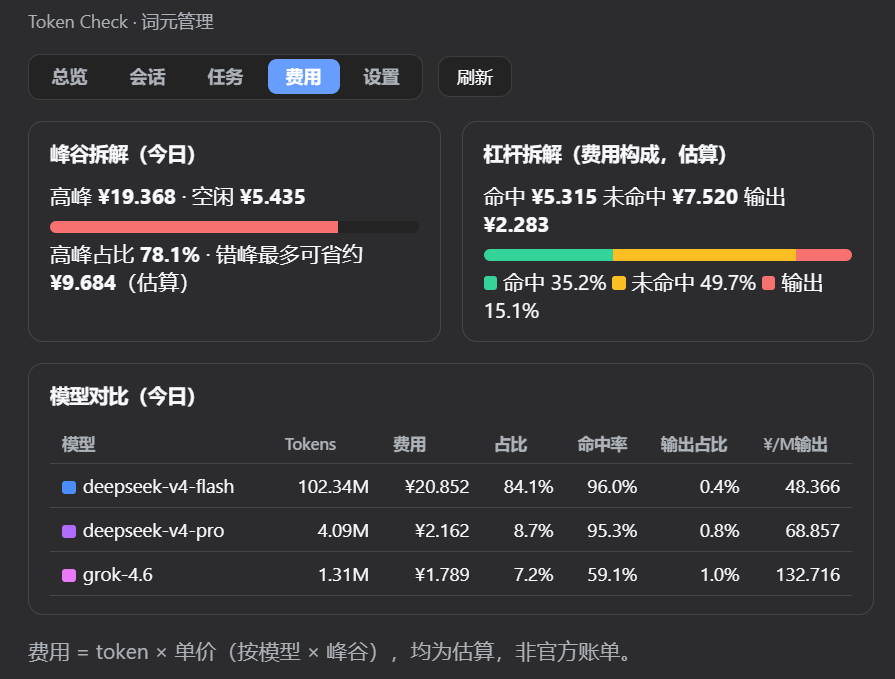895x679 pixels.
Task: Click the 1.31M tokens value
Action: pos(343,575)
